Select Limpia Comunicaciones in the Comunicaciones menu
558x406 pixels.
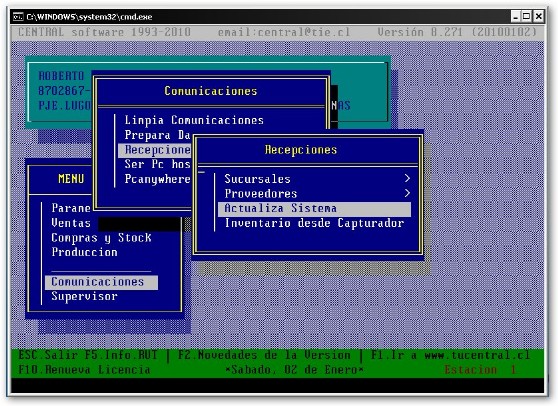coord(194,120)
